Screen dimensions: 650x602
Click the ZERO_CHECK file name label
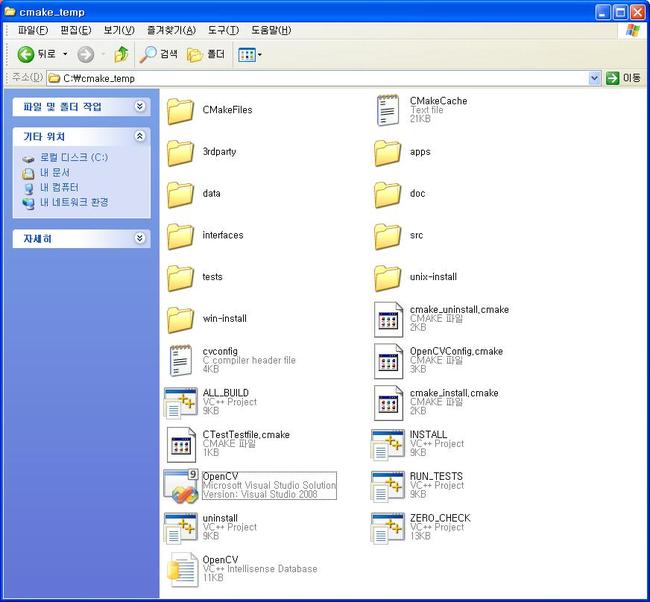(x=440, y=518)
